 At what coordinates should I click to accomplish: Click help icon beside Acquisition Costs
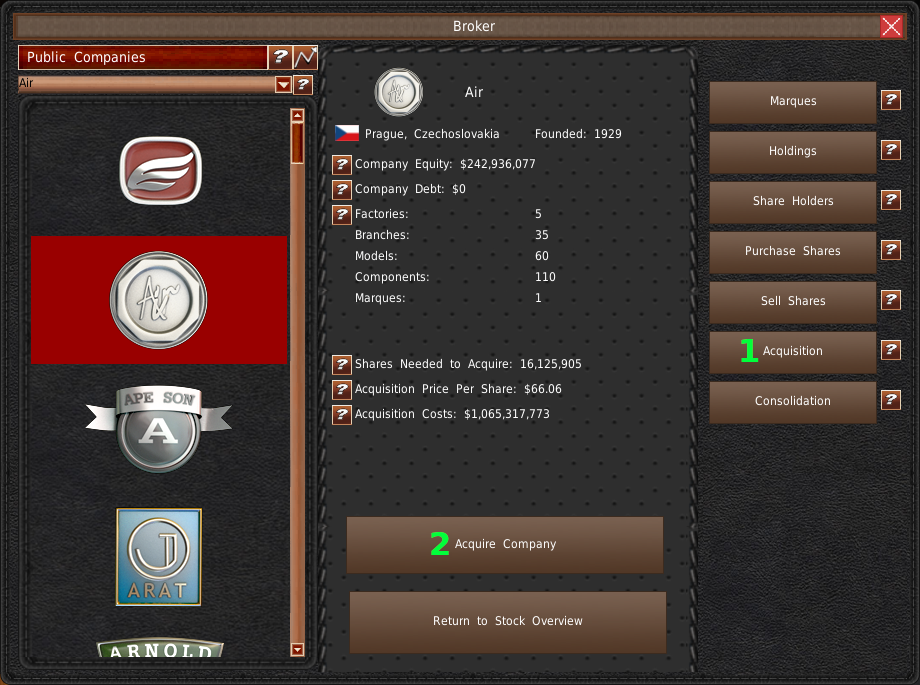(x=342, y=414)
